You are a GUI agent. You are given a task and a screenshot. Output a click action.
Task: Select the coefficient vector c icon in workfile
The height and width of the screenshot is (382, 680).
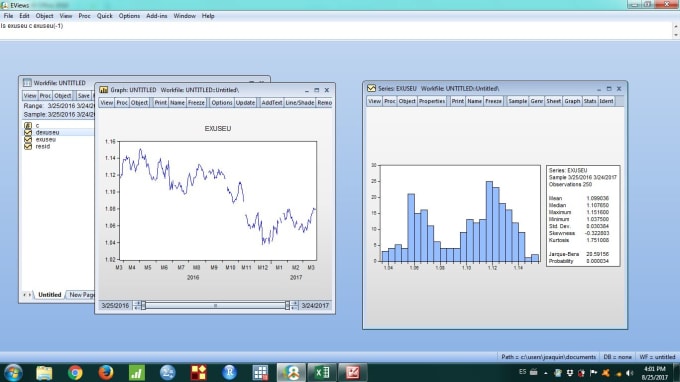point(28,125)
